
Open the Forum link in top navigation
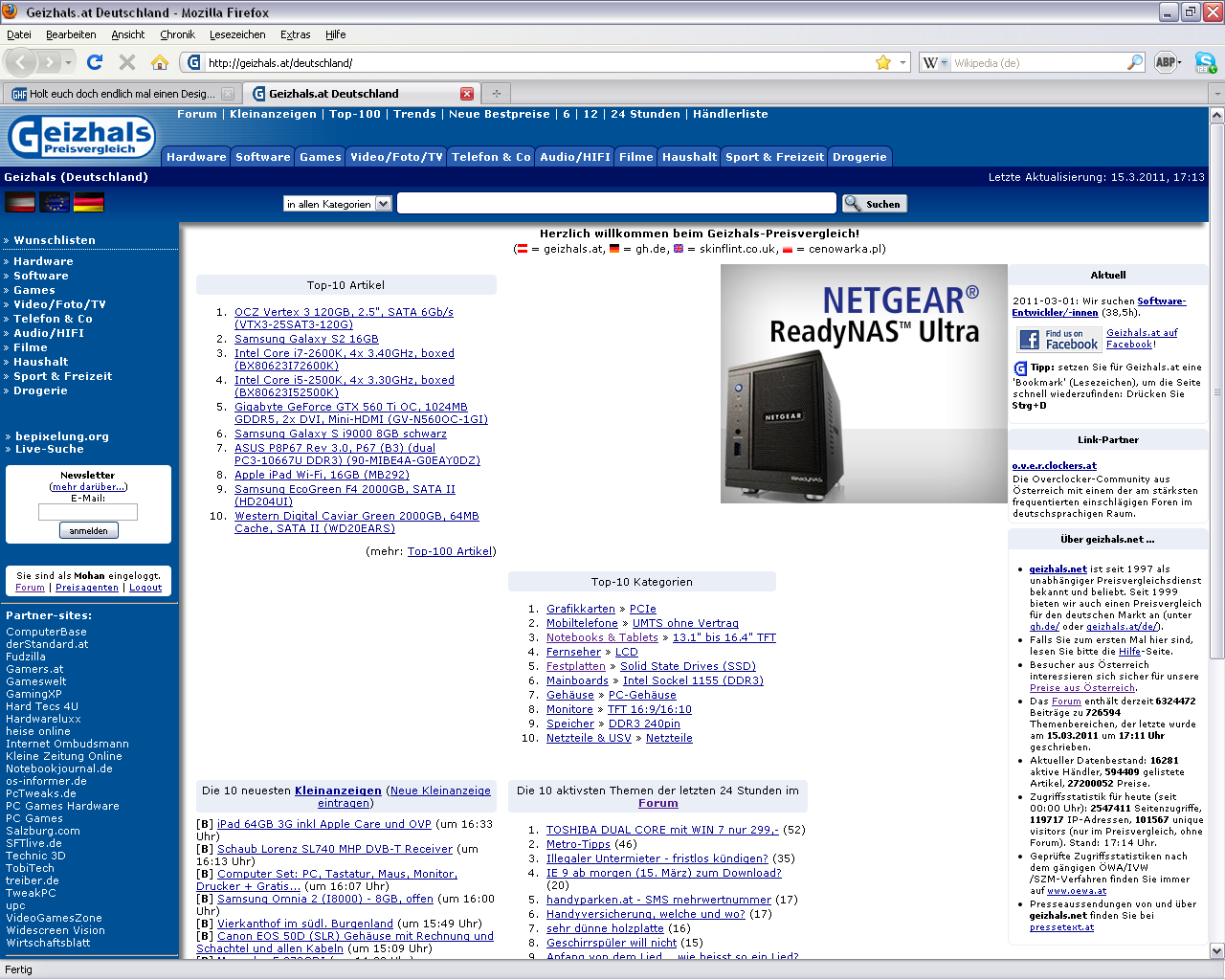pyautogui.click(x=197, y=114)
